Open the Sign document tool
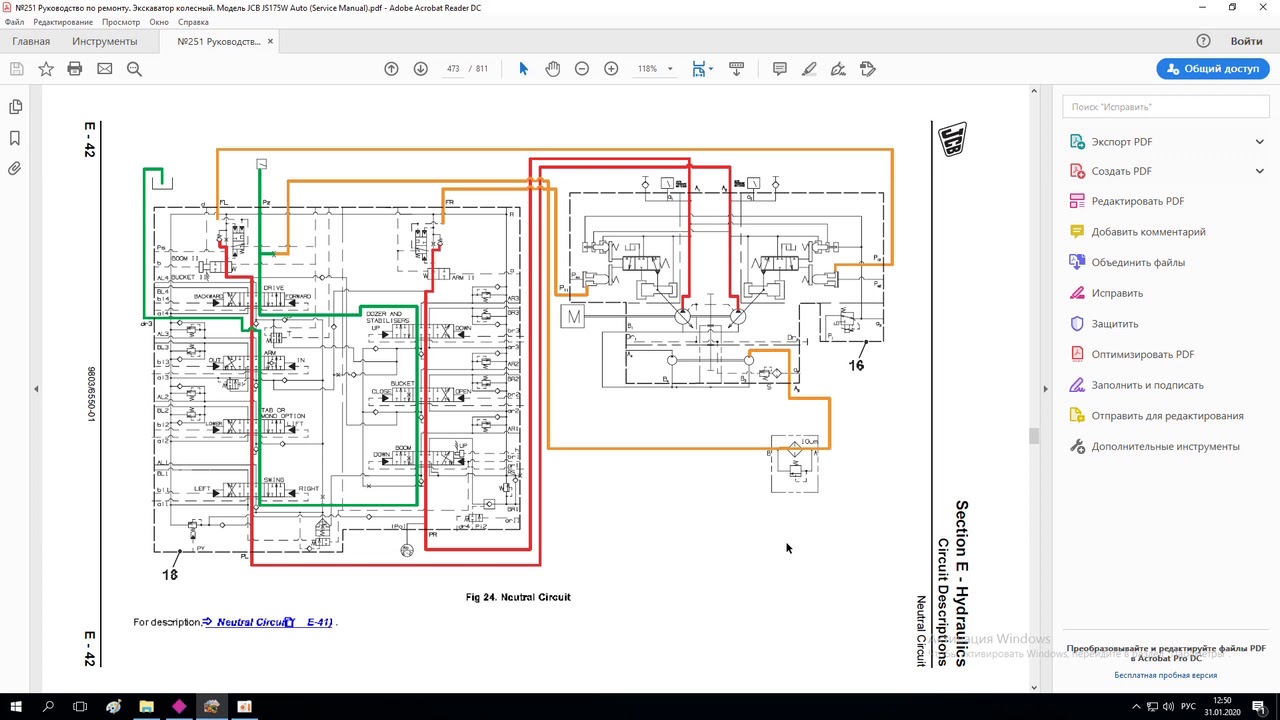The image size is (1280, 720). coord(839,69)
